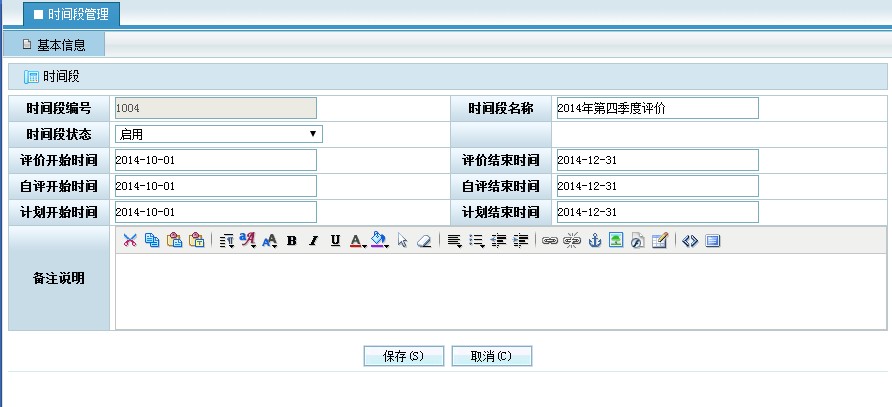892x407 pixels.
Task: Click the 评价开始时间 date field
Action: tap(216, 160)
